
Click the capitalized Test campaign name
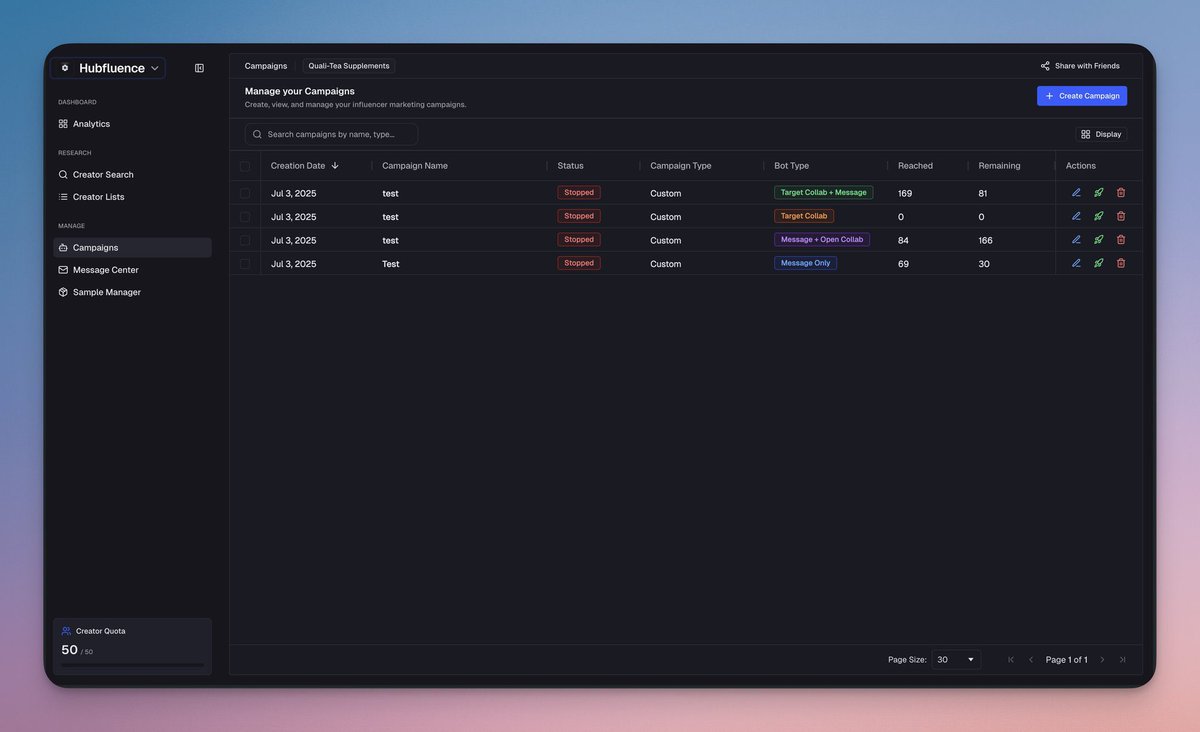[390, 264]
